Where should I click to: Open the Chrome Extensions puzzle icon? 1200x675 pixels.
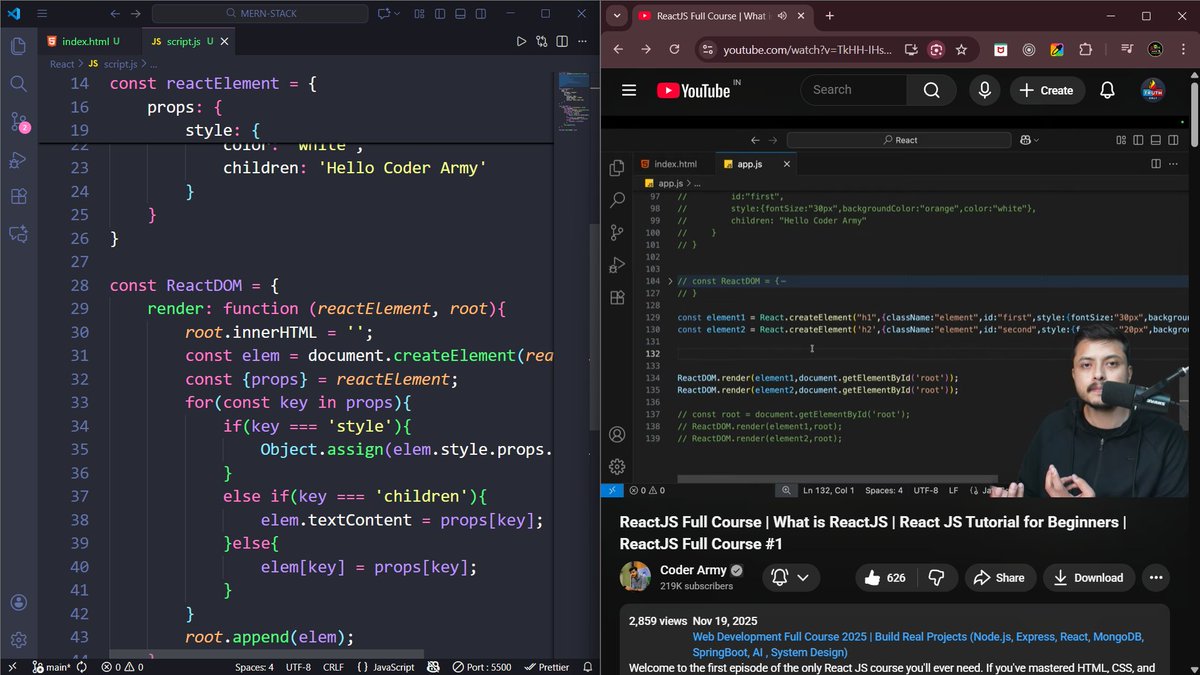point(1087,49)
